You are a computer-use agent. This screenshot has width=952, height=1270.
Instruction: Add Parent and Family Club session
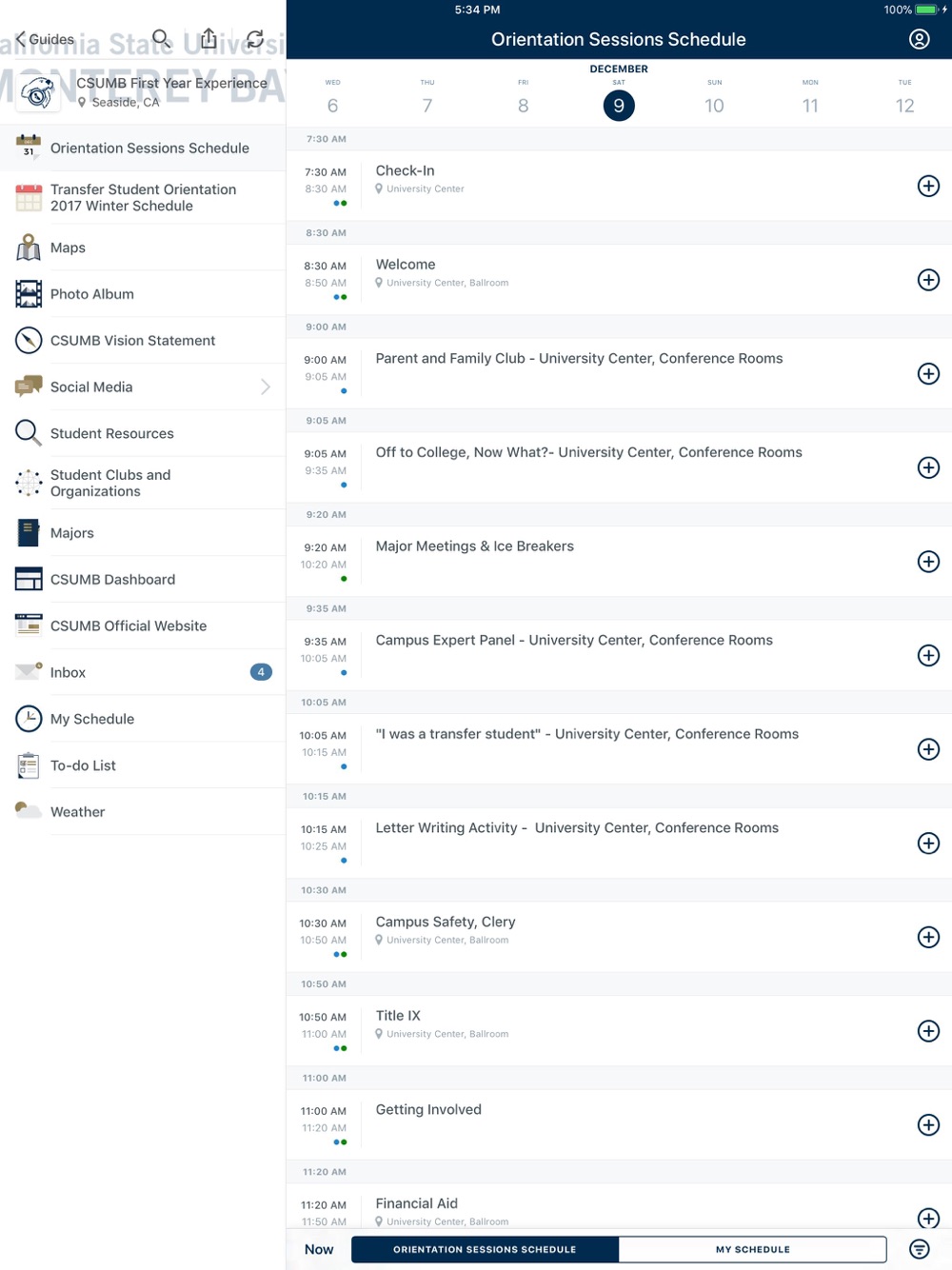(928, 373)
